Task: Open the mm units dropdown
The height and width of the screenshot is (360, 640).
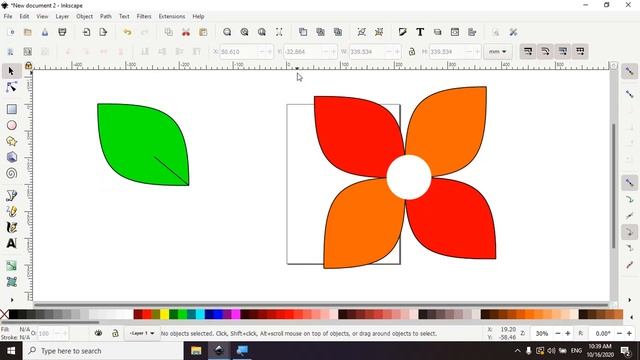Action: coord(498,52)
